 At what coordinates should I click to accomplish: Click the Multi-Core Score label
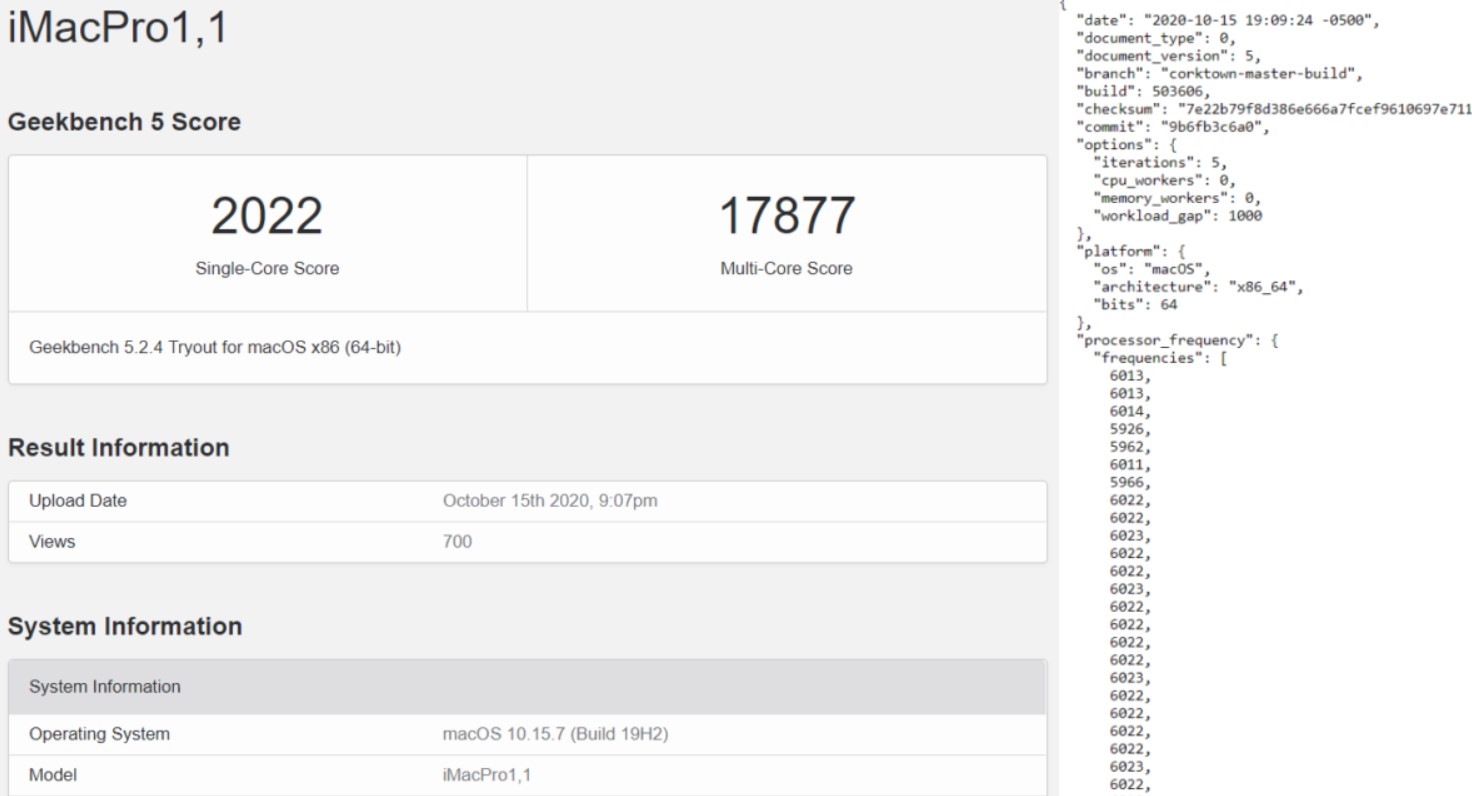[x=786, y=268]
